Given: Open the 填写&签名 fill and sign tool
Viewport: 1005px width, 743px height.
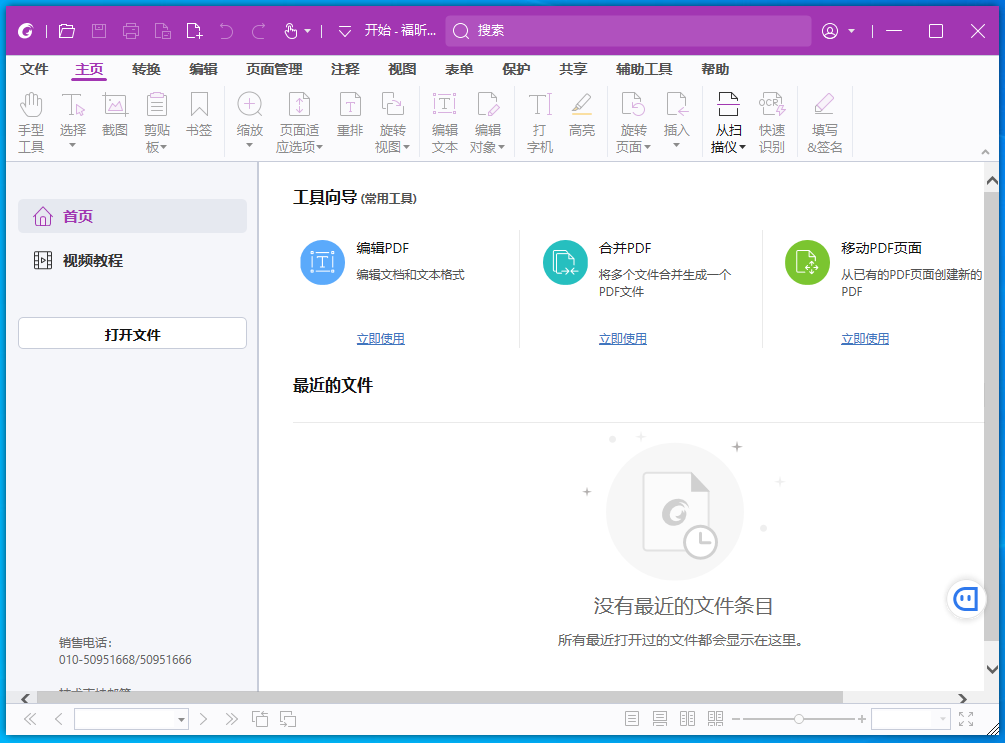Looking at the screenshot, I should (x=824, y=121).
